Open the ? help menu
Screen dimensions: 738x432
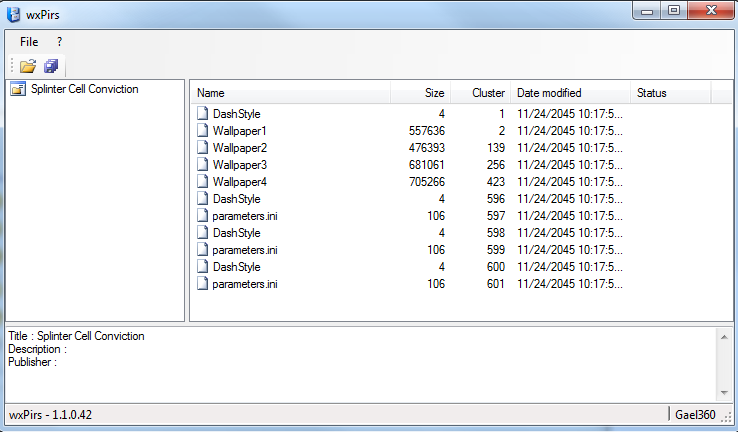pyautogui.click(x=59, y=42)
